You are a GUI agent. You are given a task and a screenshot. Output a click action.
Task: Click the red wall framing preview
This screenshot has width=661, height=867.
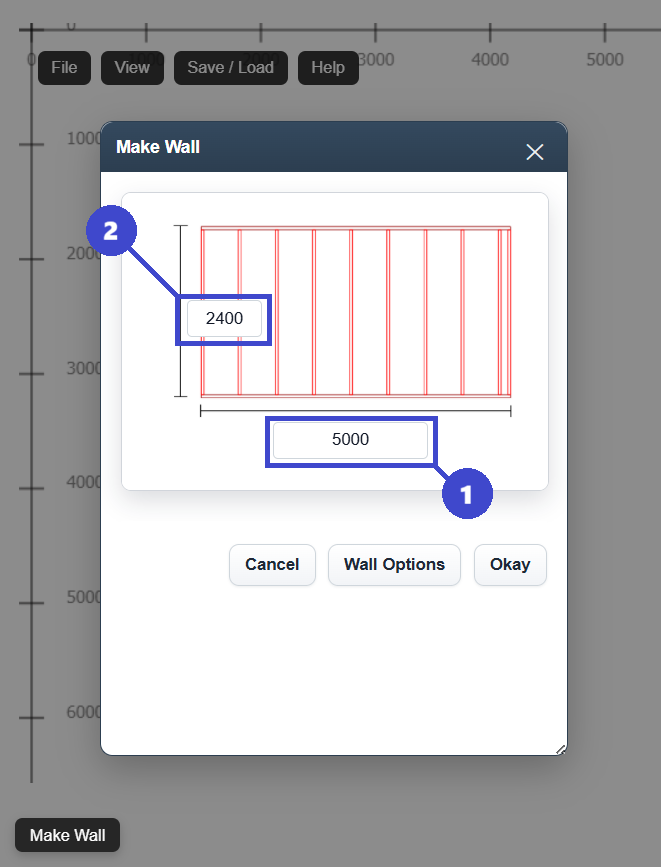point(355,312)
